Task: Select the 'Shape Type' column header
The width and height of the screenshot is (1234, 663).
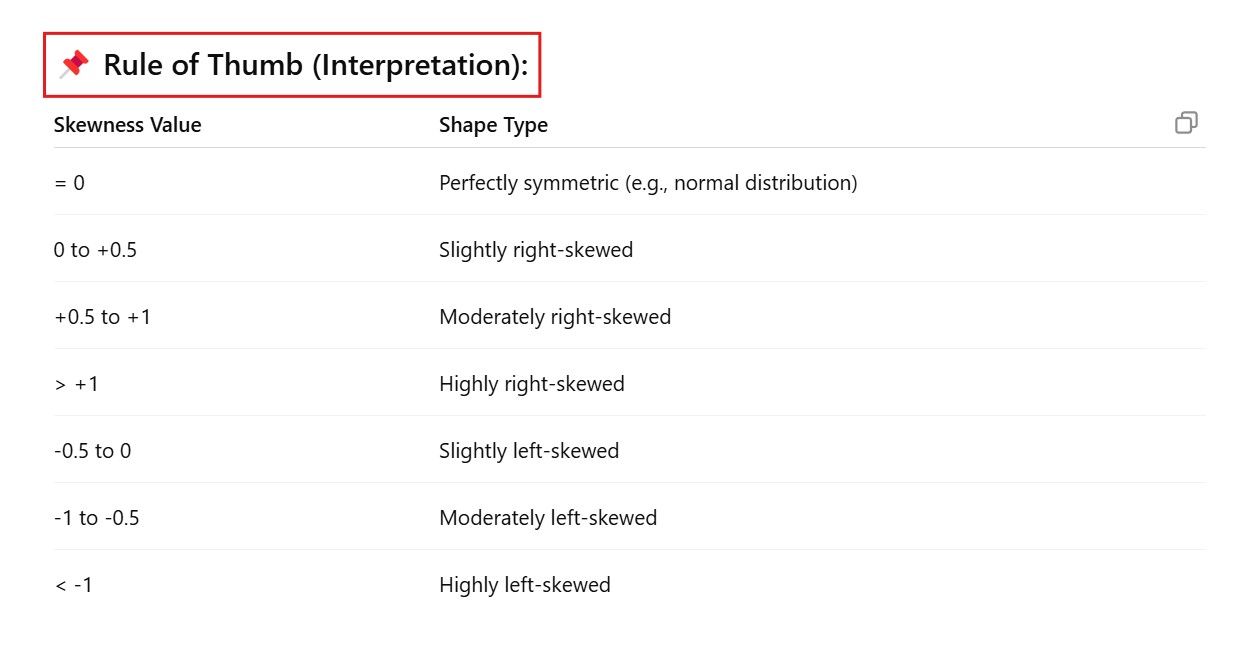Action: 493,125
